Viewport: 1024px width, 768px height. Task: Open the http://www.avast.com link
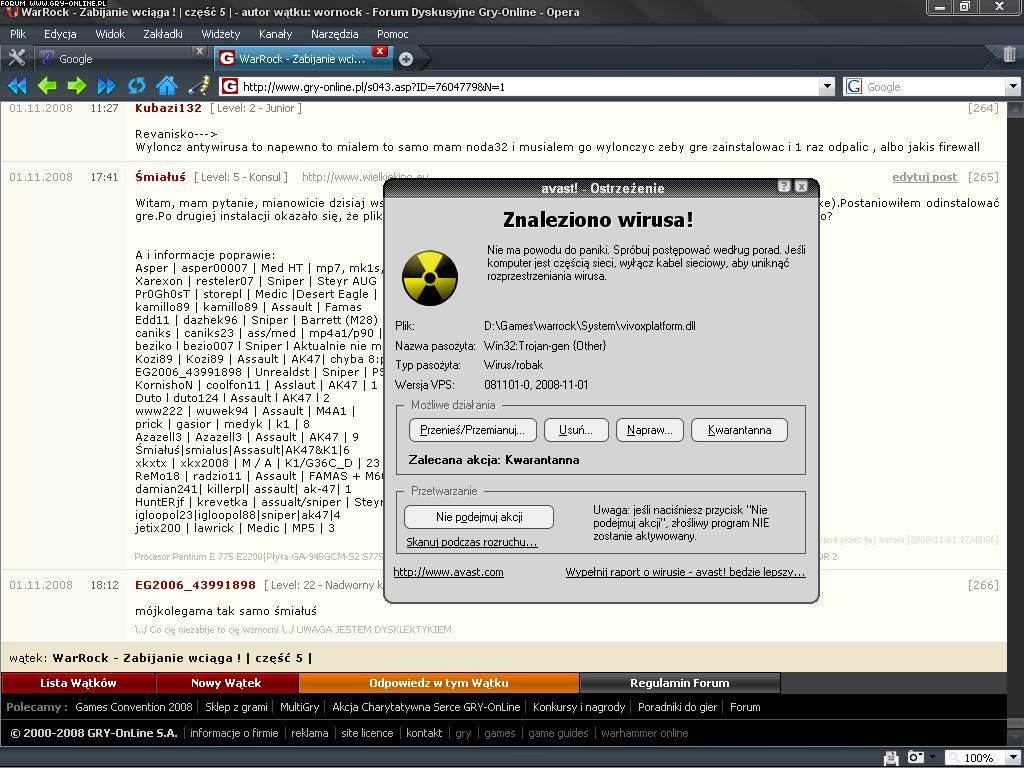448,572
